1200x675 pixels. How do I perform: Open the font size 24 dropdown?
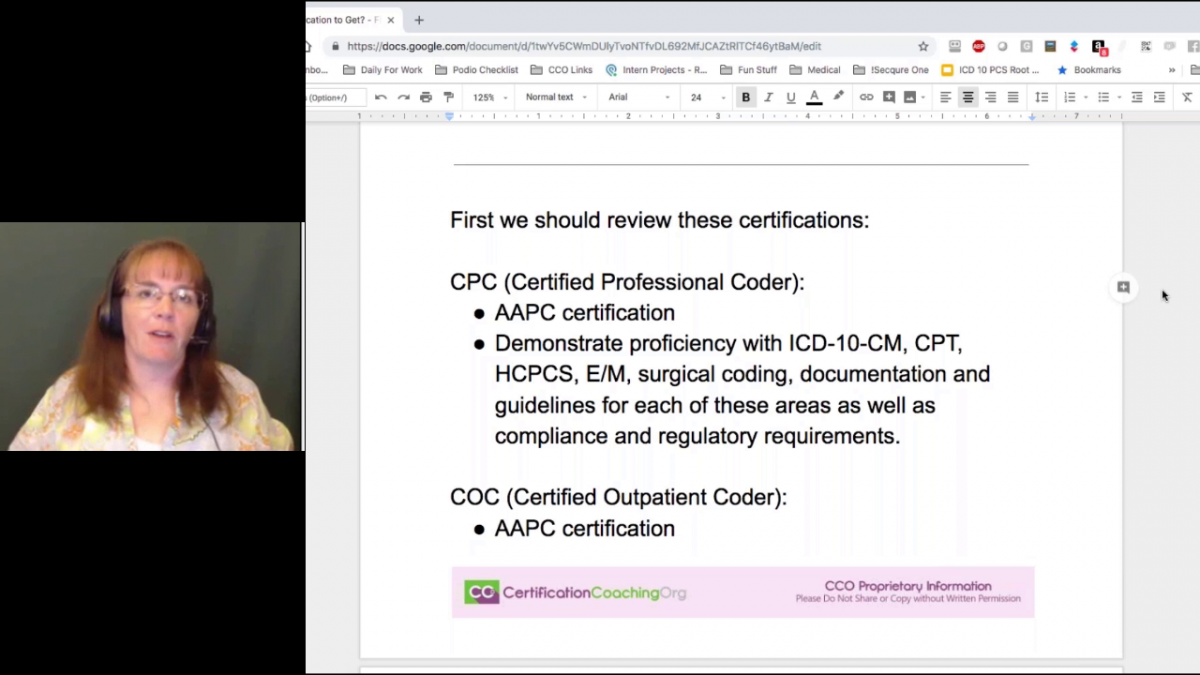tap(705, 96)
